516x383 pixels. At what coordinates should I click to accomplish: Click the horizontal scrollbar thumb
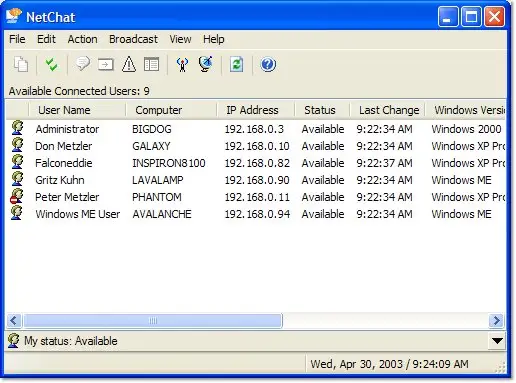click(153, 321)
